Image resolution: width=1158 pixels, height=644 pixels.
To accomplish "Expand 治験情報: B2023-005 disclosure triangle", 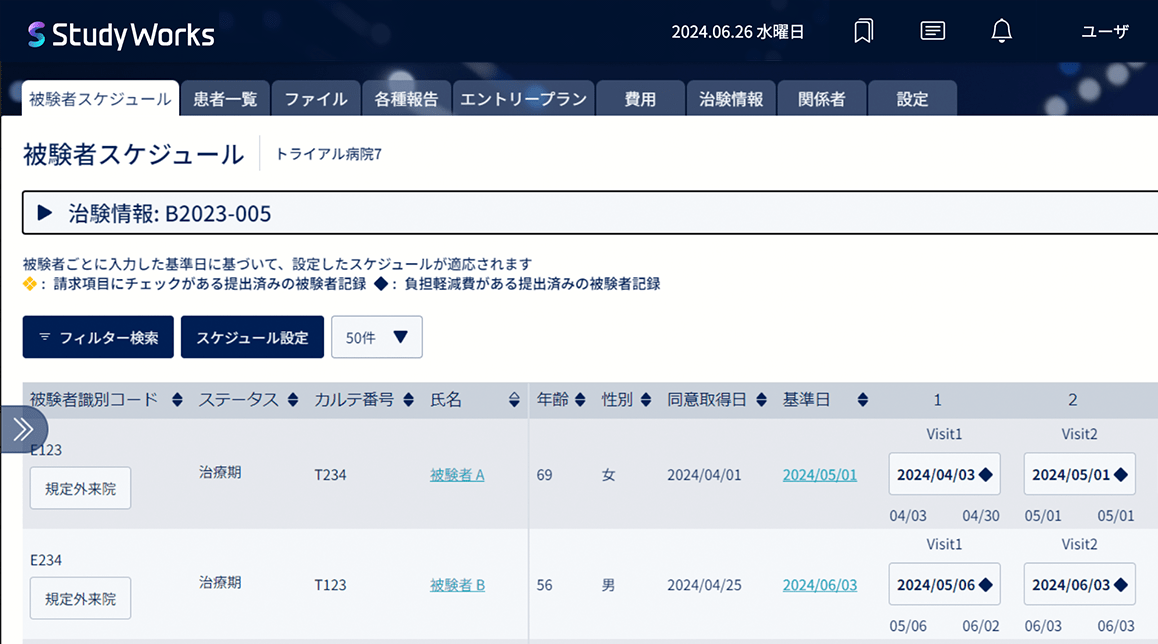I will pos(45,213).
